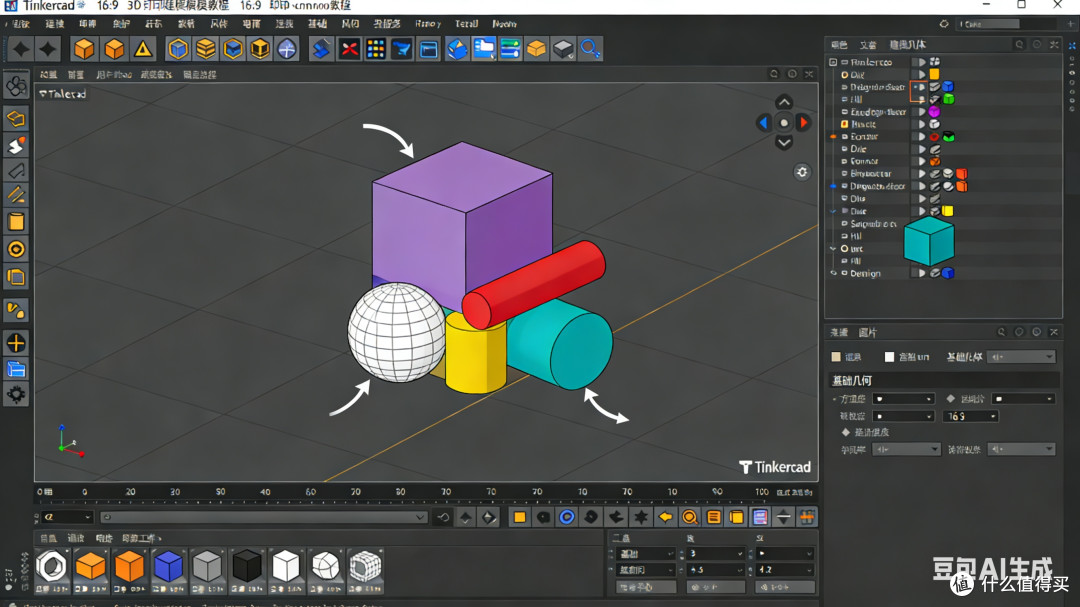This screenshot has height=607, width=1080.
Task: Pick the yellow ring target tool in sidebar
Action: point(16,249)
